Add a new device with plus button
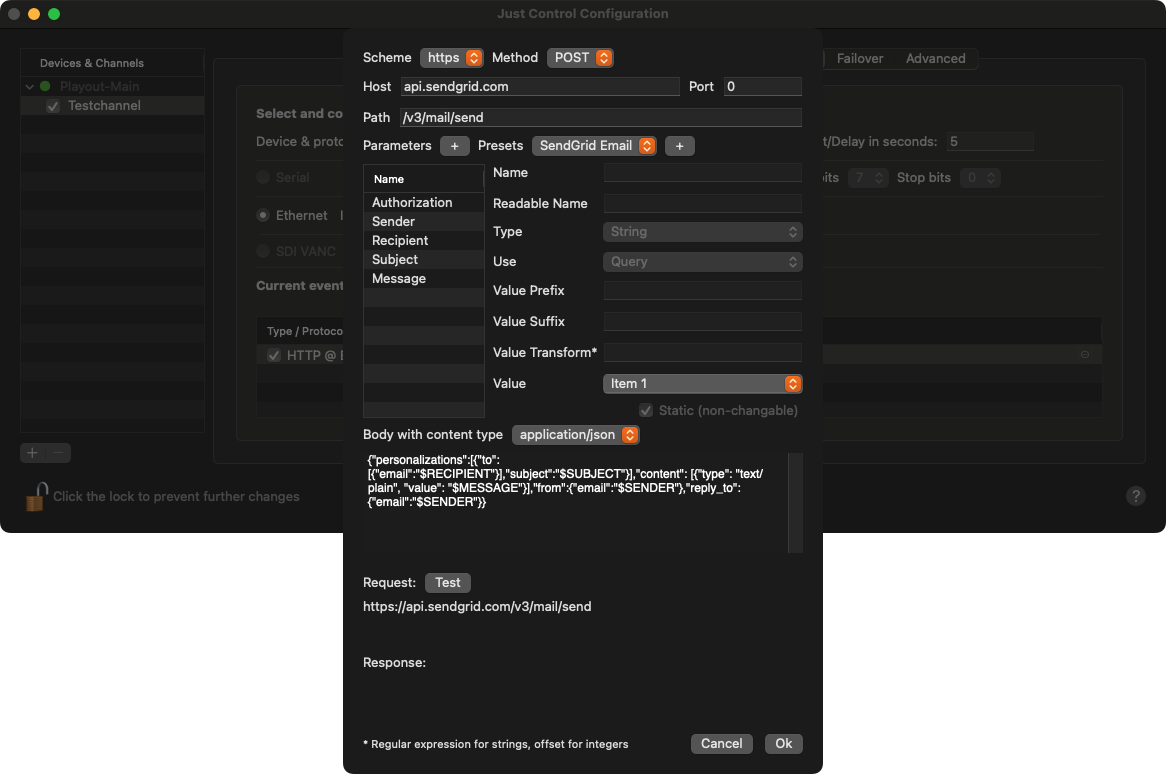1166x774 pixels. [32, 453]
